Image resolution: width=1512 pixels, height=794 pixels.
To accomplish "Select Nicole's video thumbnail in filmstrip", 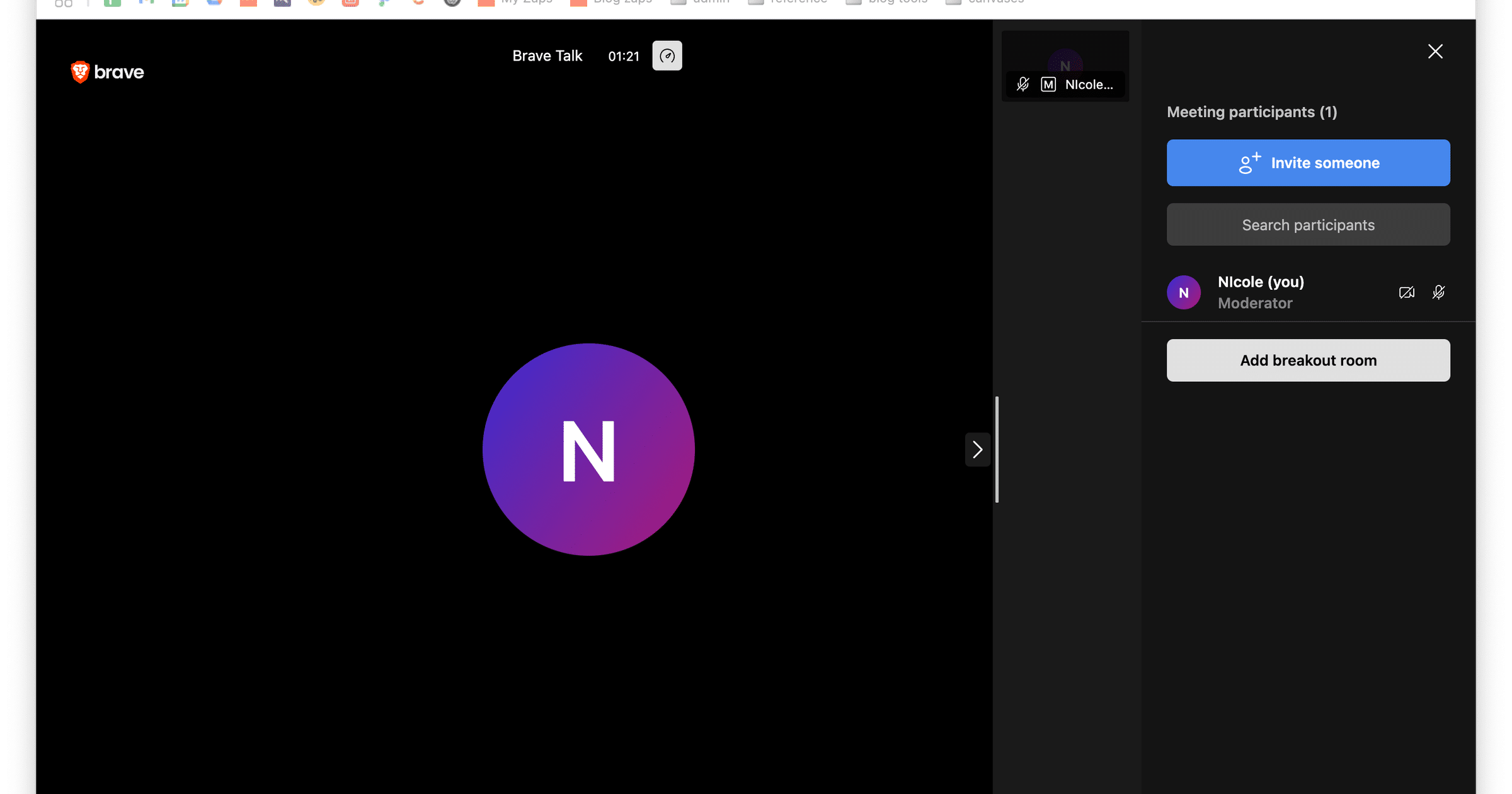I will pyautogui.click(x=1065, y=66).
